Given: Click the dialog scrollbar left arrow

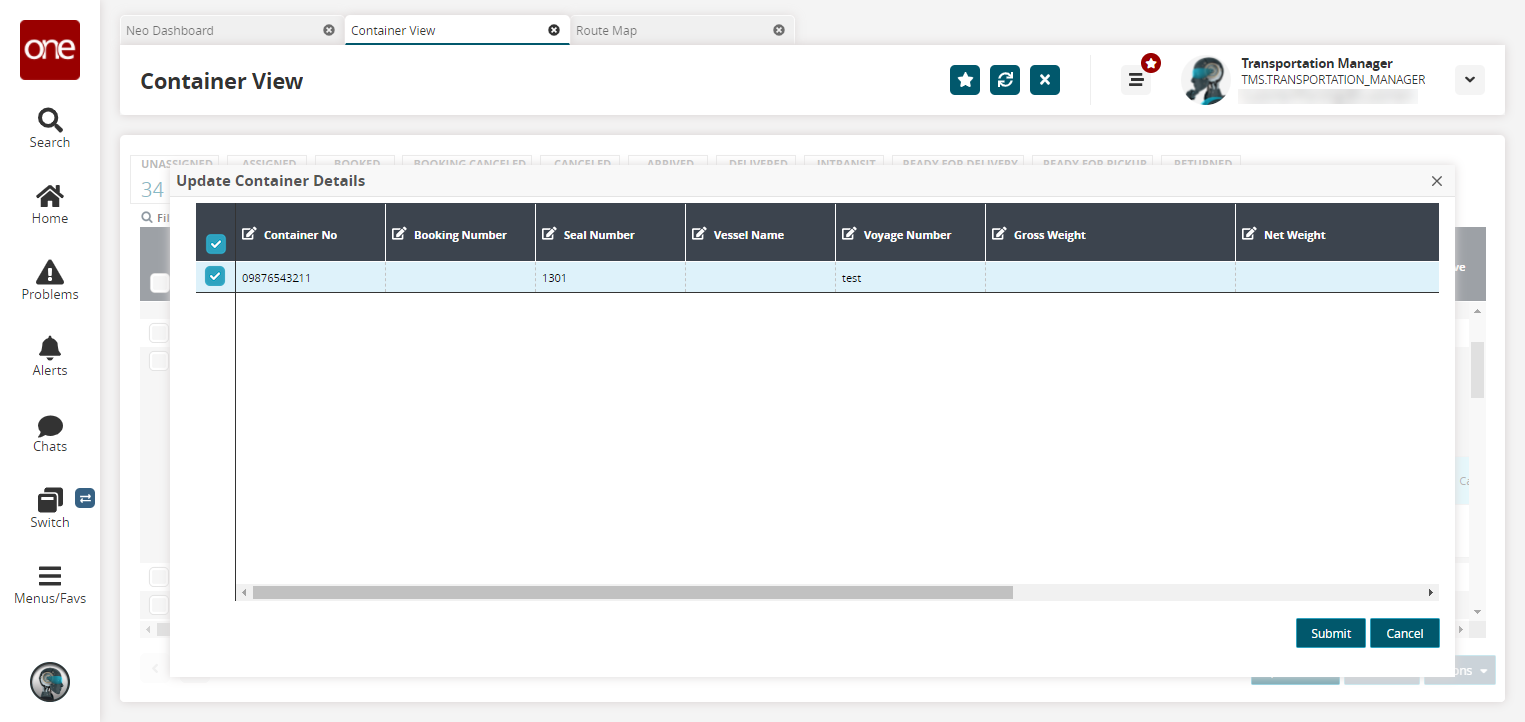Looking at the screenshot, I should click(244, 593).
